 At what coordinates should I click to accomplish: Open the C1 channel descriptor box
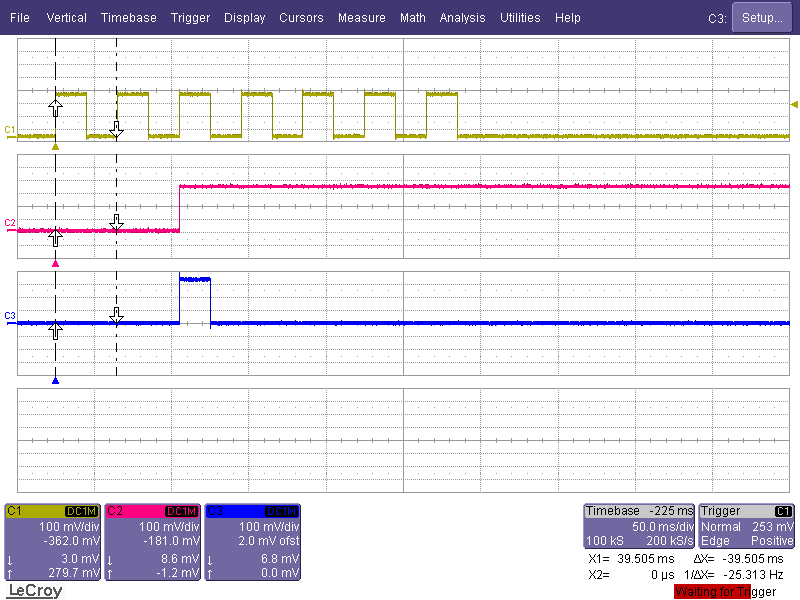click(53, 542)
